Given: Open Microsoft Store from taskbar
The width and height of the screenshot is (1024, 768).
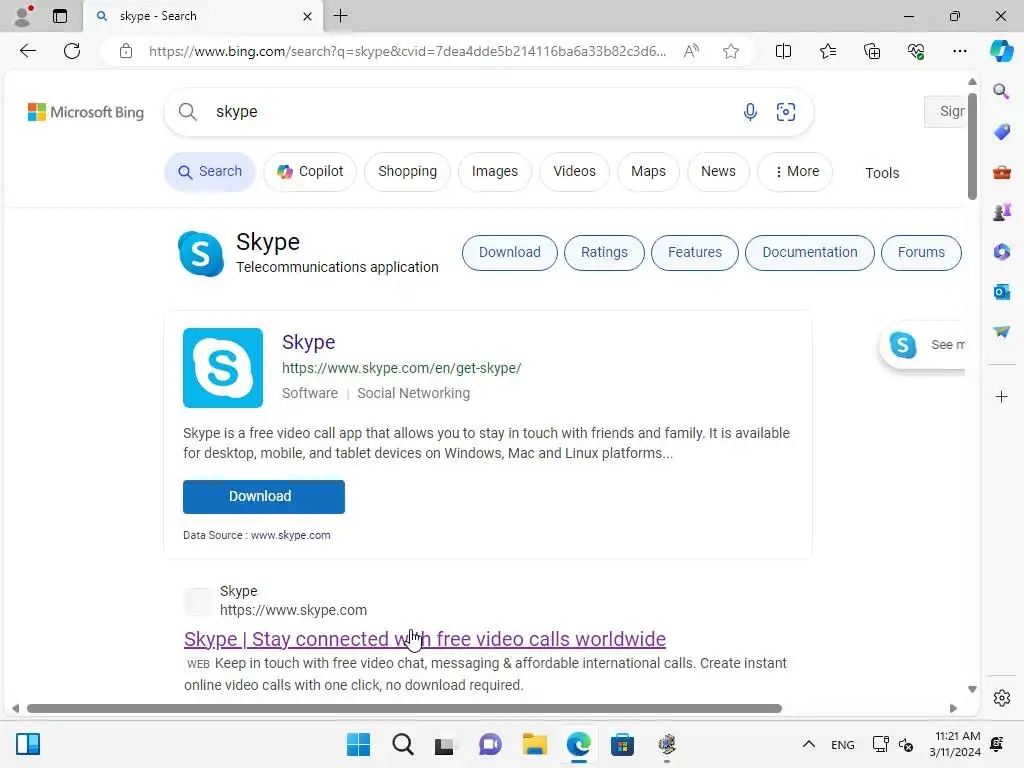Looking at the screenshot, I should tap(622, 744).
